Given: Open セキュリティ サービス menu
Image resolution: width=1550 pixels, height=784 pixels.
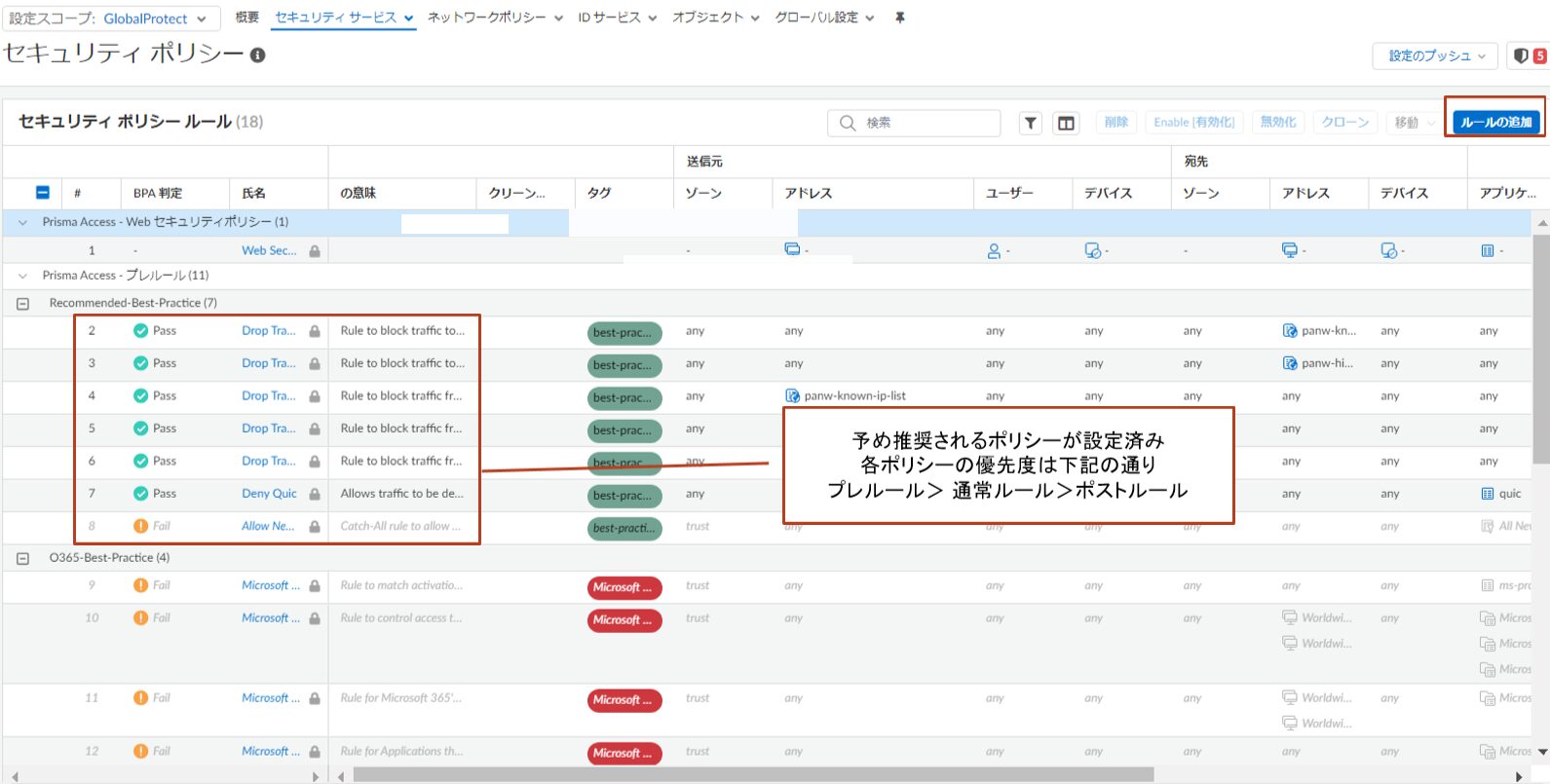Looking at the screenshot, I should [344, 18].
